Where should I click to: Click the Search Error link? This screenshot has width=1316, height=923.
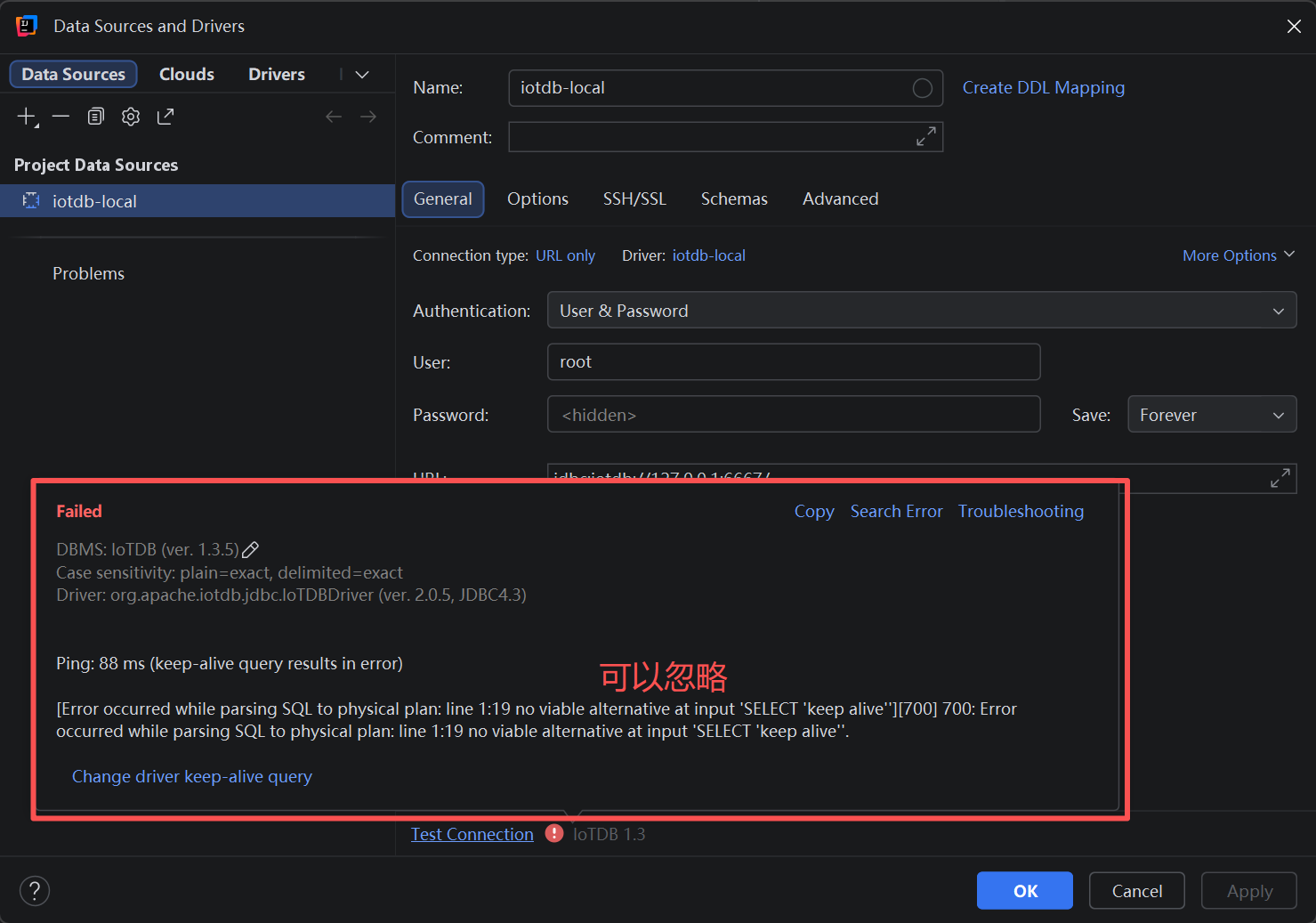tap(896, 511)
